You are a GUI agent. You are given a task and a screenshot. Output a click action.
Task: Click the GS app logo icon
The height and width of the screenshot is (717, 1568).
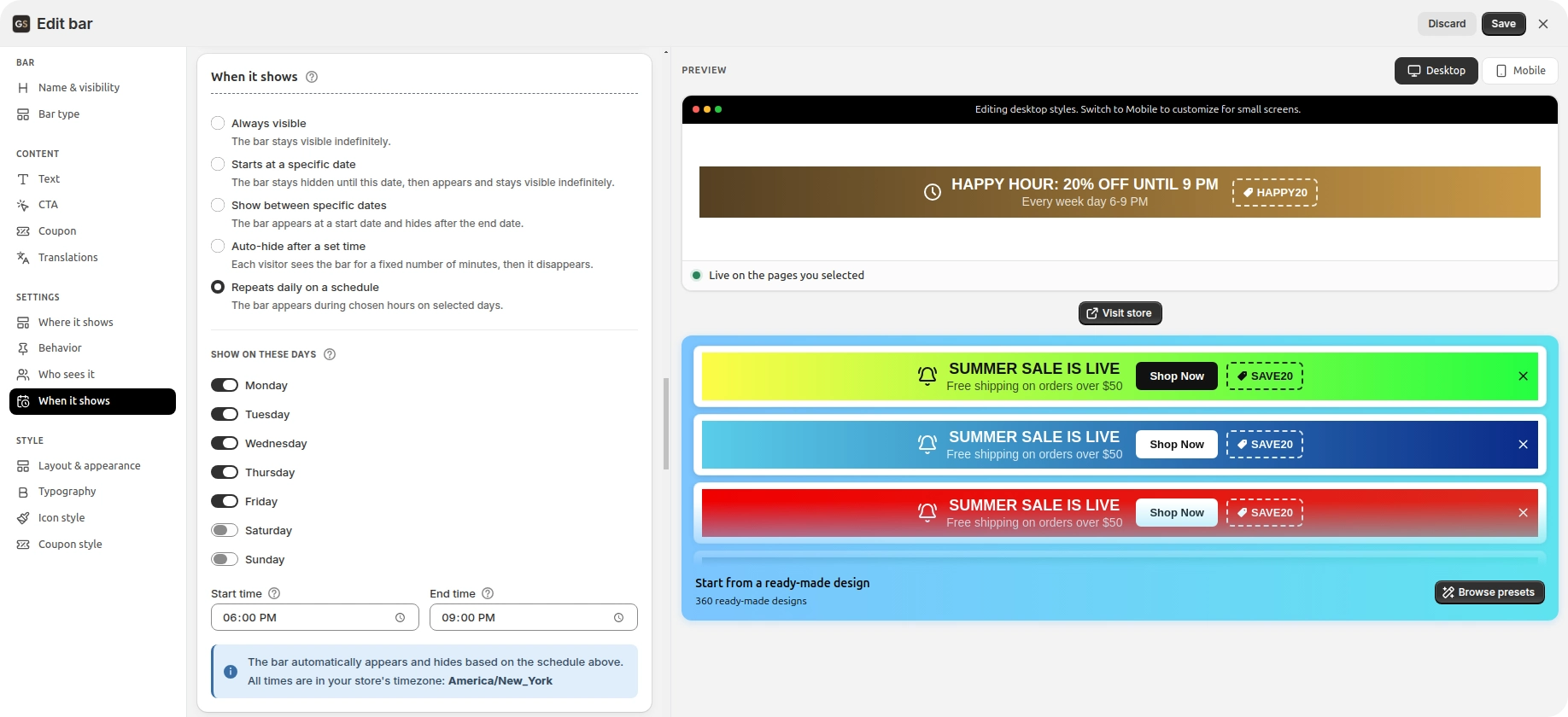(21, 24)
